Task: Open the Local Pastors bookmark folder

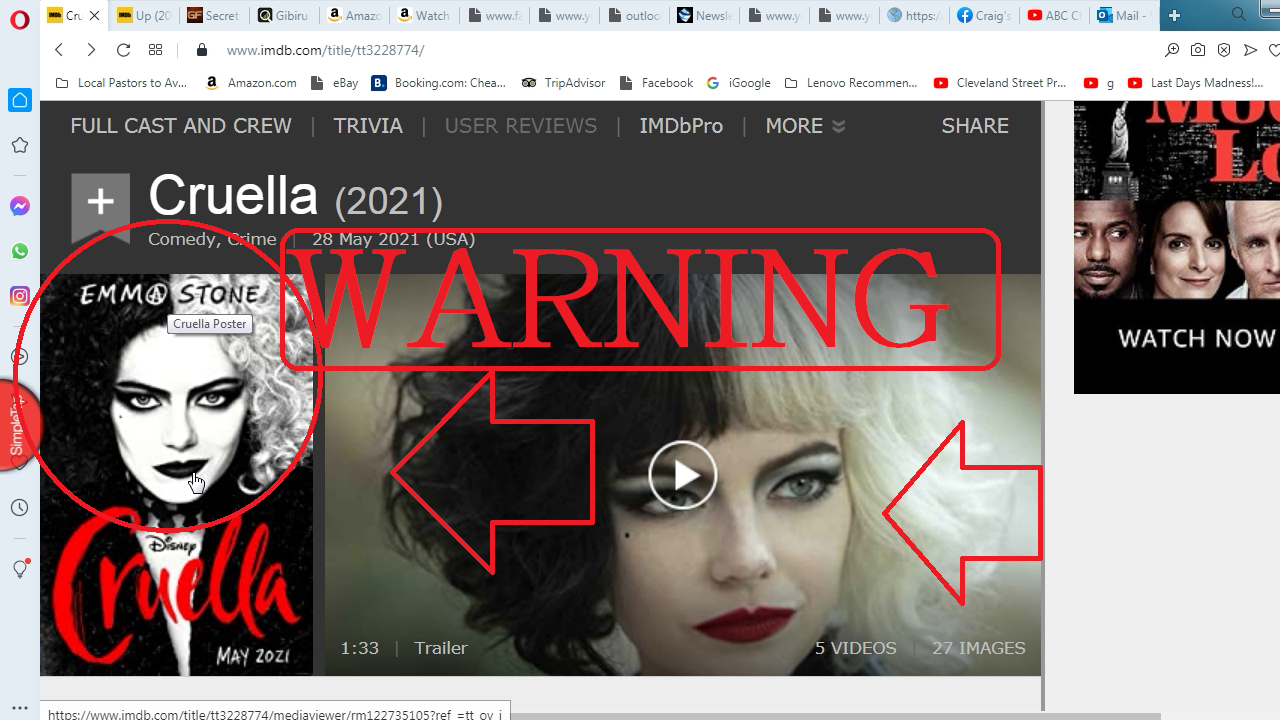Action: (121, 83)
